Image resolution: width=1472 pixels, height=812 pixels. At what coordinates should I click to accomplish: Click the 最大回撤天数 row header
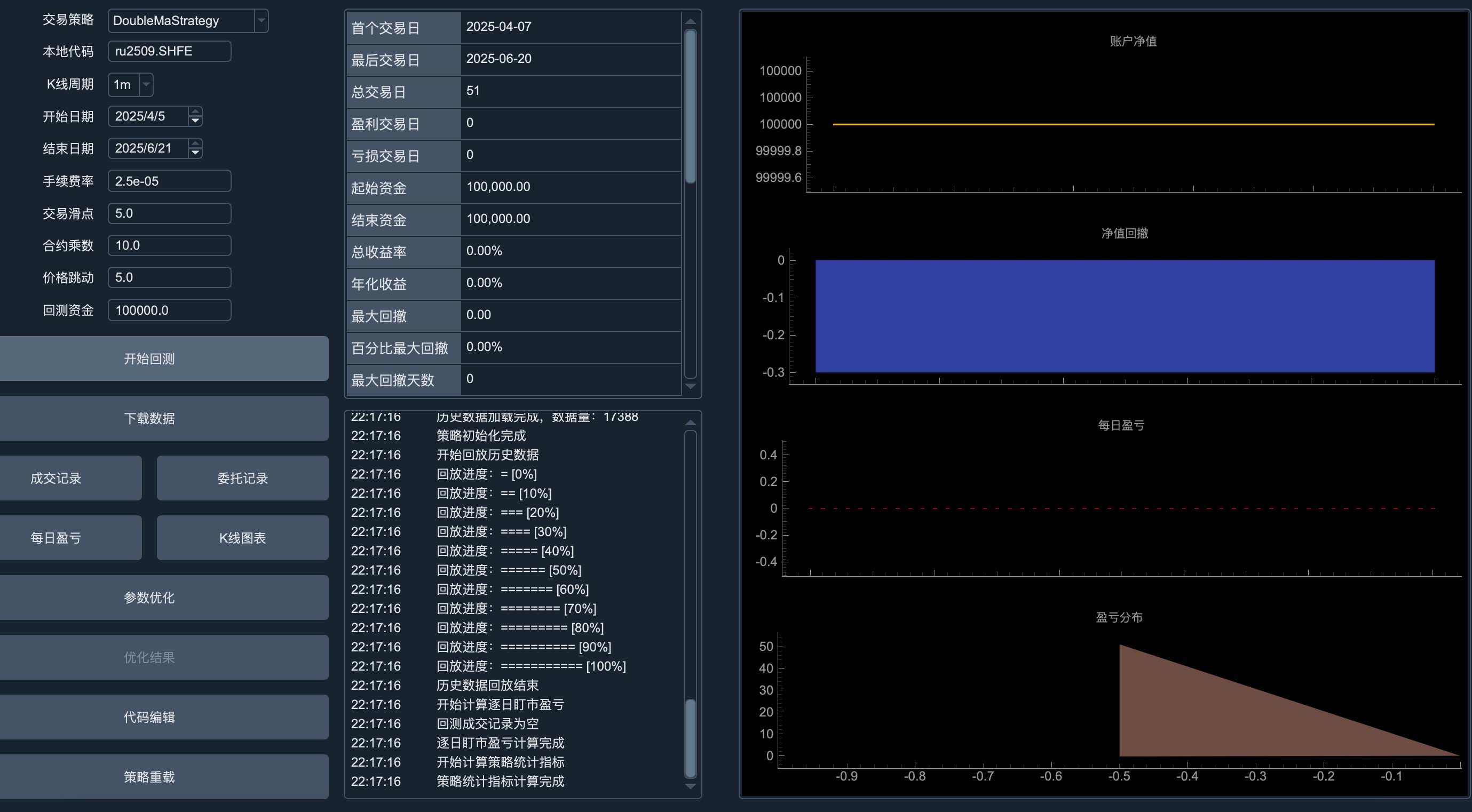click(403, 380)
